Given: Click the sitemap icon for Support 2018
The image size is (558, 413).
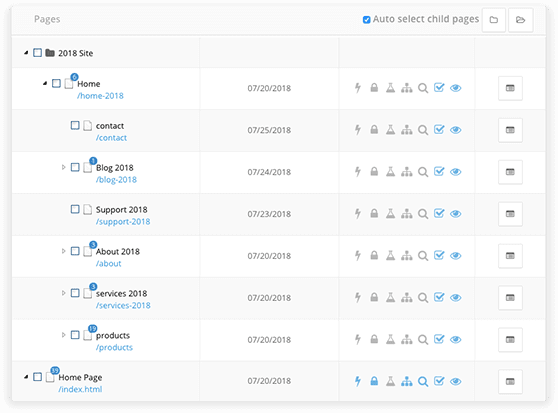Looking at the screenshot, I should coord(406,214).
